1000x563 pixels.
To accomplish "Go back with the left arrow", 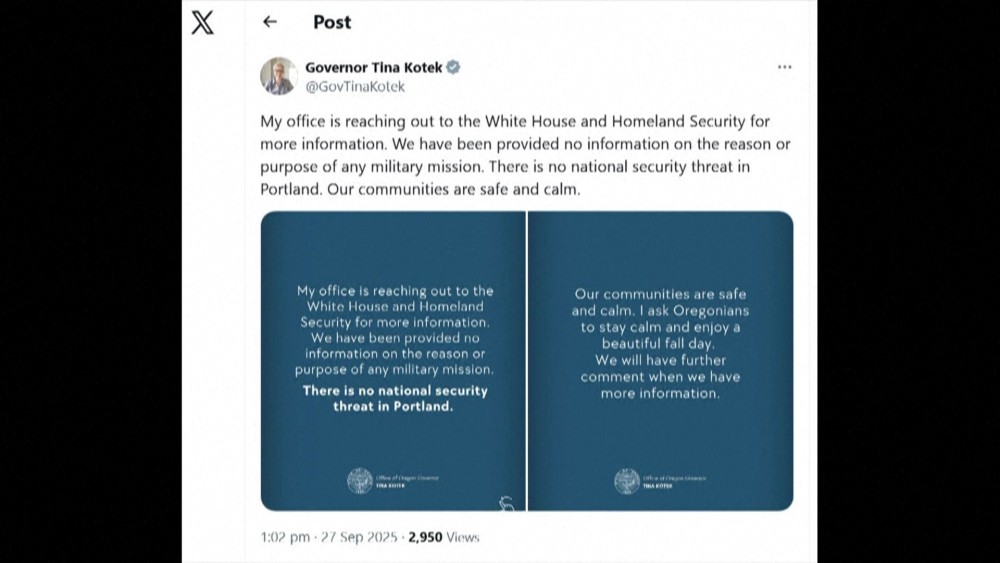I will coord(269,22).
